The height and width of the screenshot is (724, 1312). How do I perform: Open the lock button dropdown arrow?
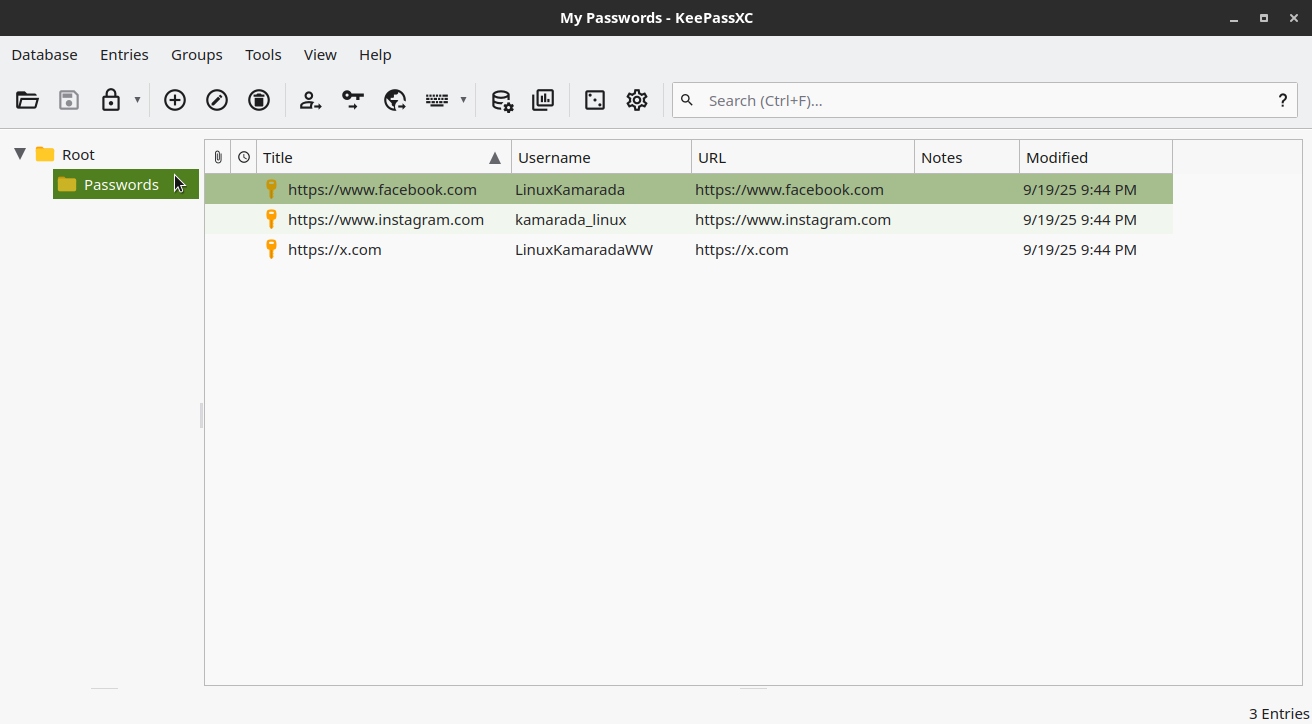(x=137, y=100)
